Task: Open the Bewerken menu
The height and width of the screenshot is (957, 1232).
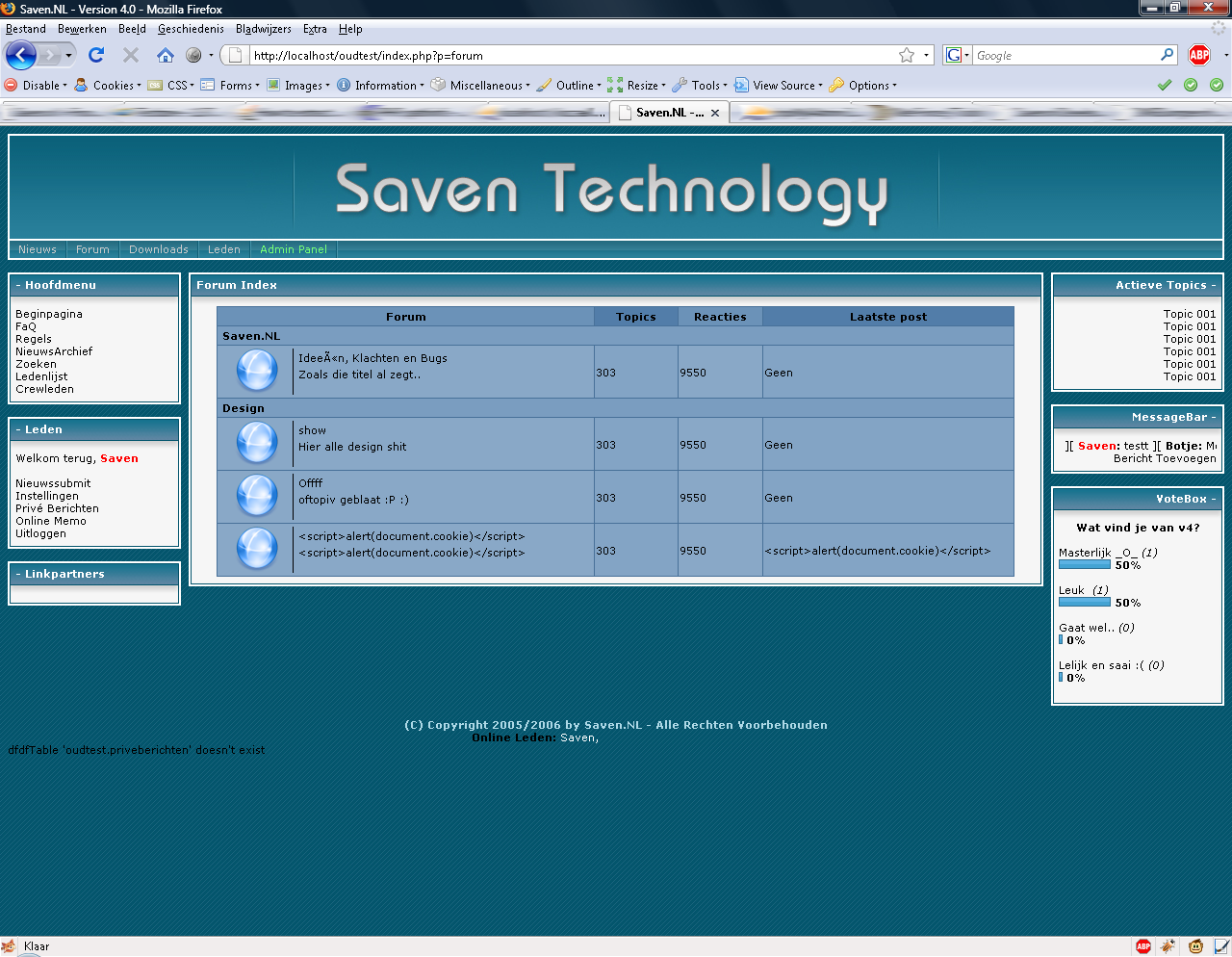Action: pos(82,29)
